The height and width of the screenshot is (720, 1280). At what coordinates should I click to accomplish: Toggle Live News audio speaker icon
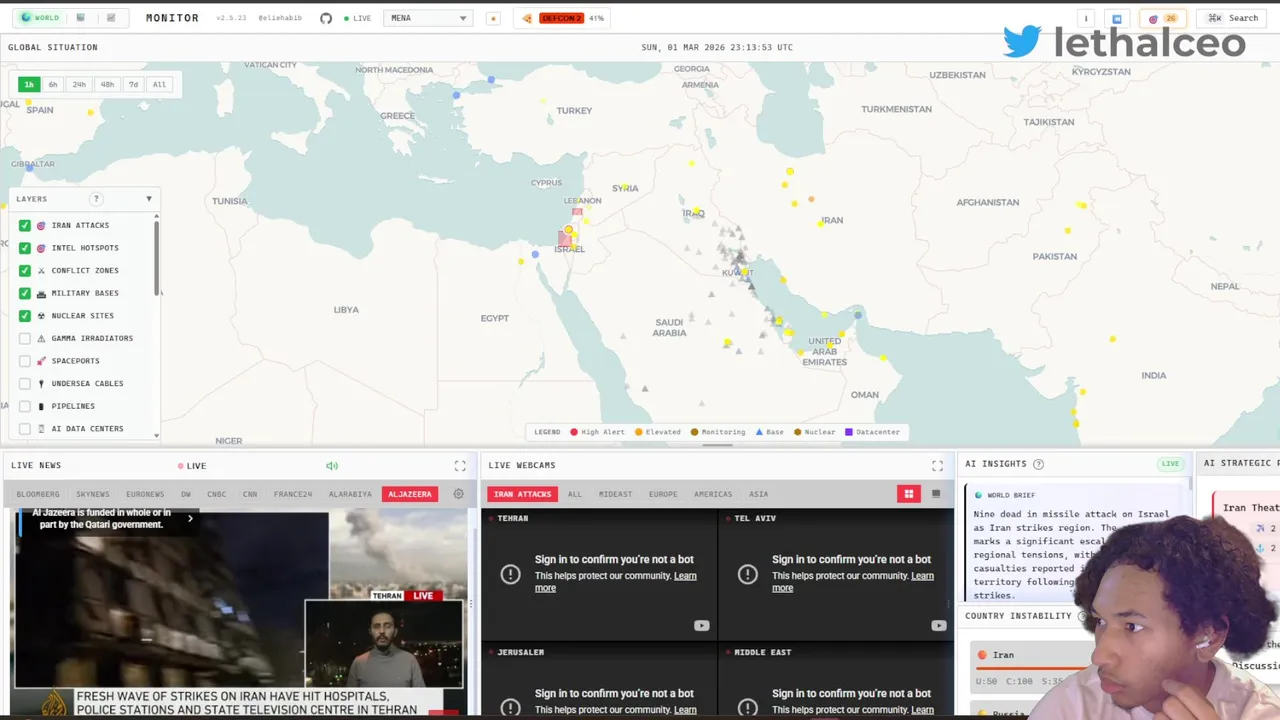click(x=332, y=466)
